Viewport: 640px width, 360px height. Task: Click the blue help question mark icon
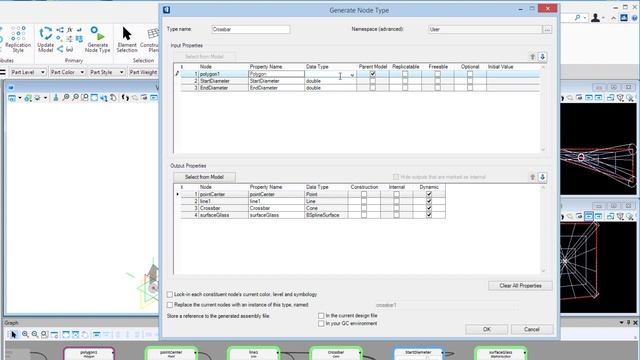click(635, 18)
